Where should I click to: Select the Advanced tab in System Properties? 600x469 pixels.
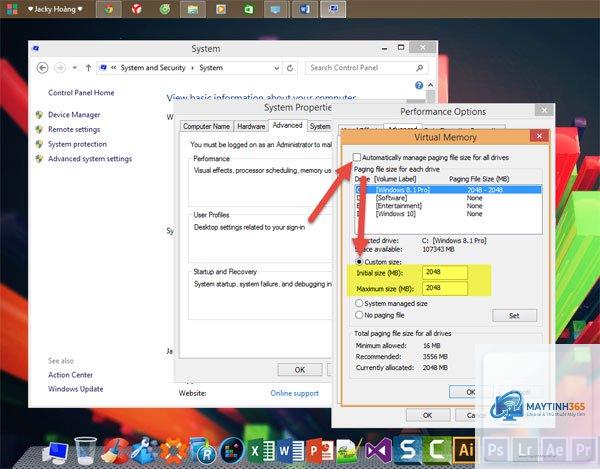287,125
